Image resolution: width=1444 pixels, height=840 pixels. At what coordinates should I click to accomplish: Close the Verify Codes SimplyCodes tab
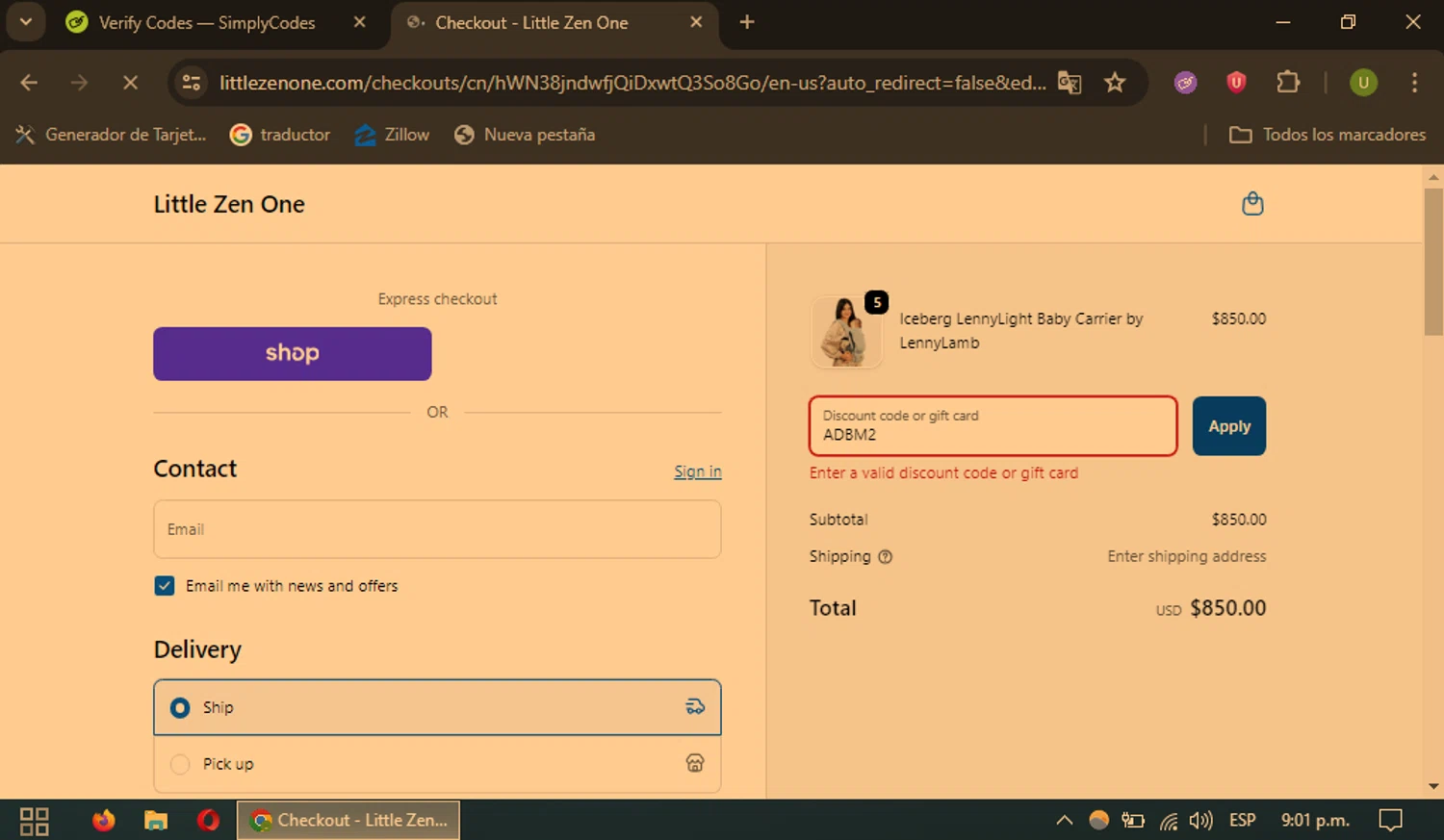359,22
